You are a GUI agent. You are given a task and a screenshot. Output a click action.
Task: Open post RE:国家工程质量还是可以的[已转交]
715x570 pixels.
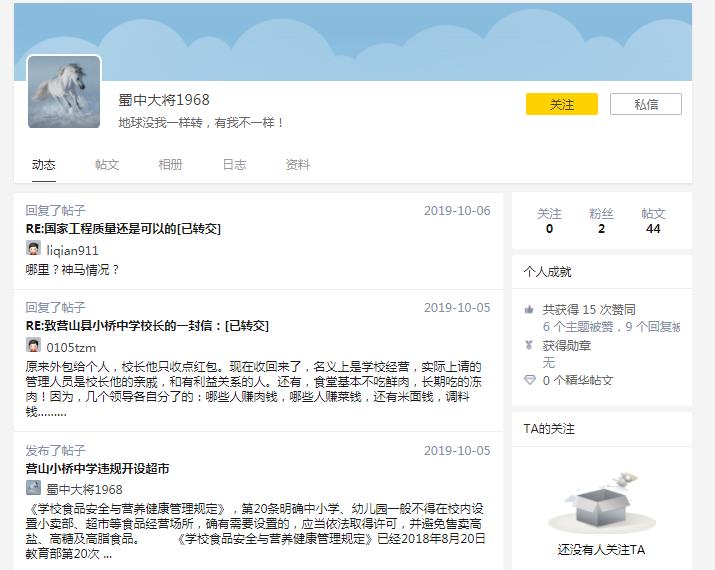(x=123, y=229)
